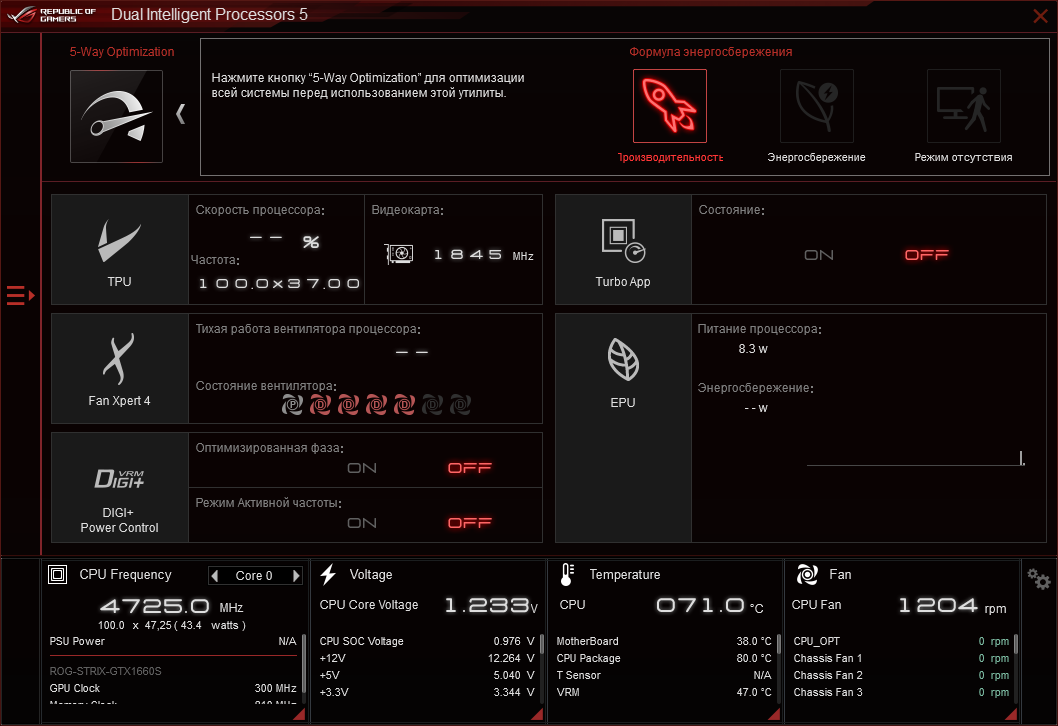Switch to previous CPU core with left arrow
Image resolution: width=1058 pixels, height=726 pixels.
pos(215,576)
